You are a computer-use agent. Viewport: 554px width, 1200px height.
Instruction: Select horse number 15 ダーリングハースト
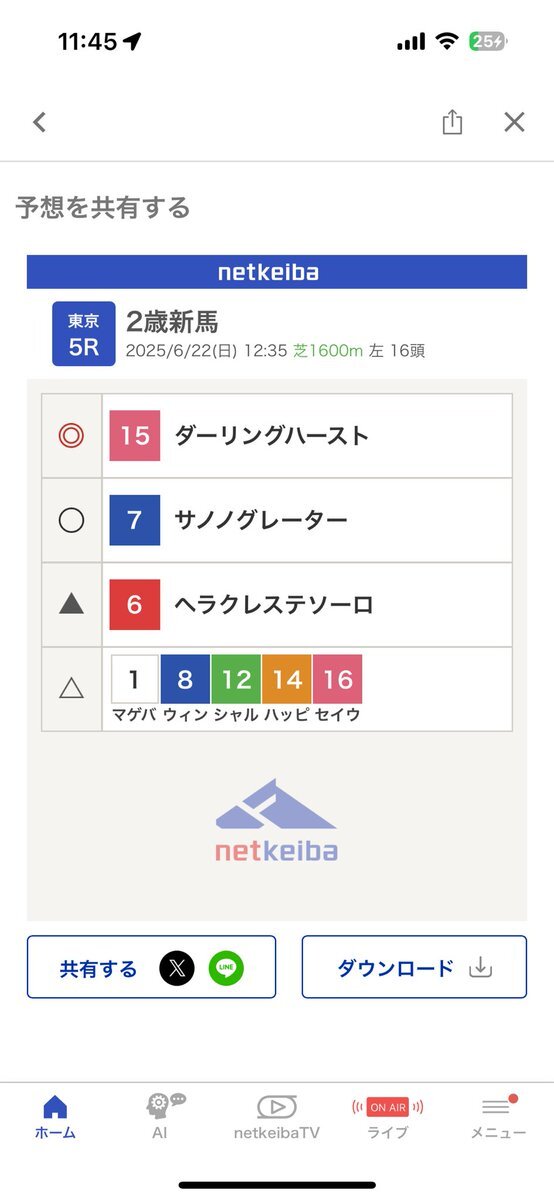[x=307, y=436]
